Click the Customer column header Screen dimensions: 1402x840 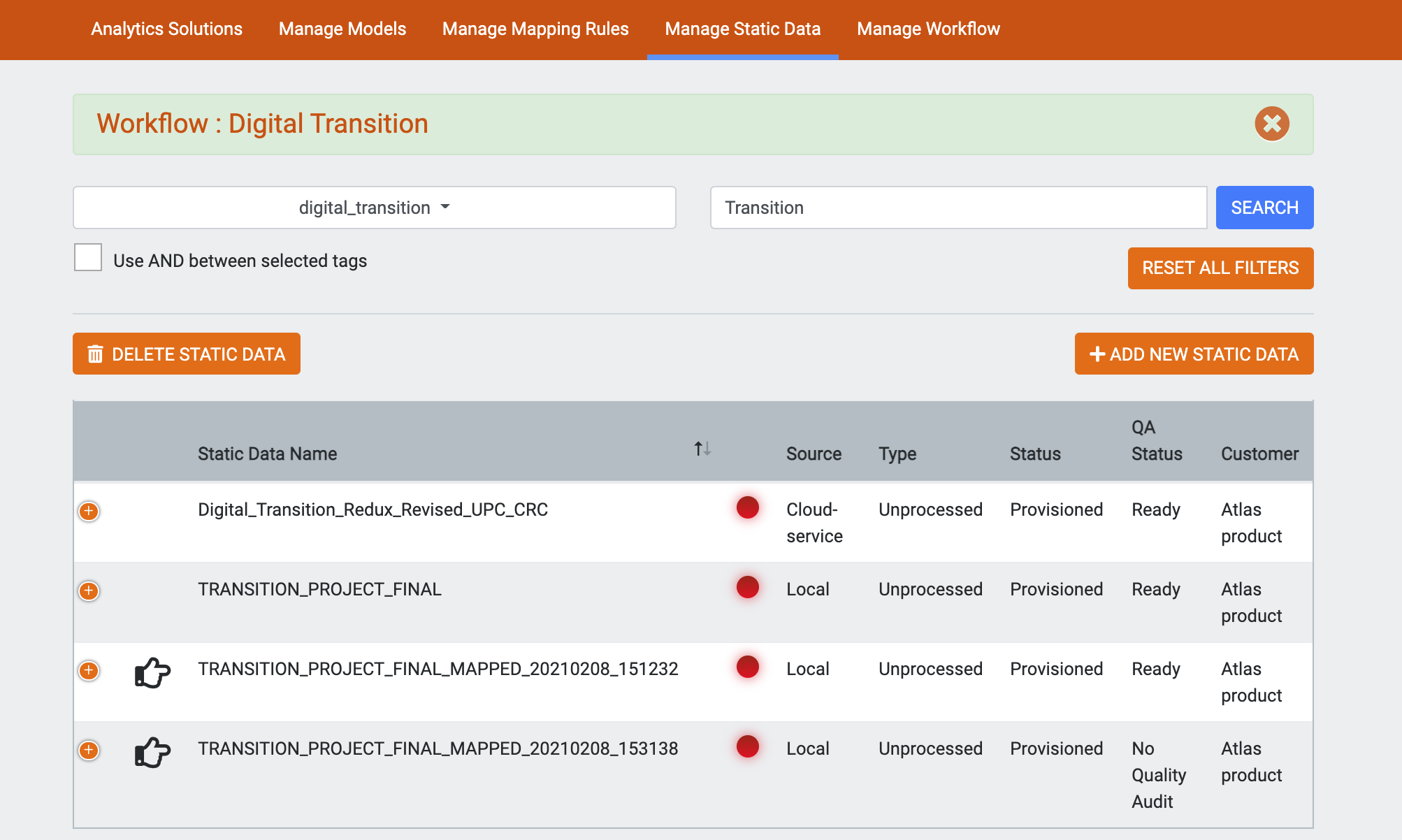1259,454
